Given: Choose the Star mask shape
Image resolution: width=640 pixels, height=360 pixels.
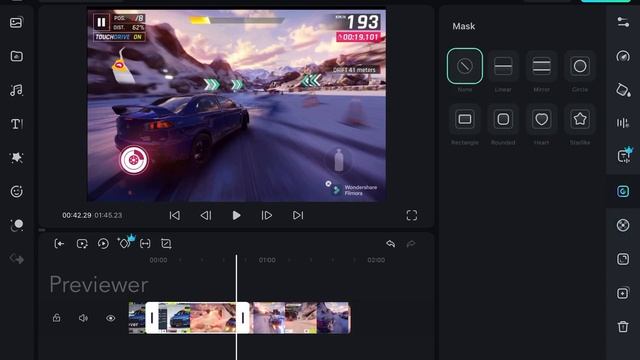Looking at the screenshot, I should click(580, 119).
